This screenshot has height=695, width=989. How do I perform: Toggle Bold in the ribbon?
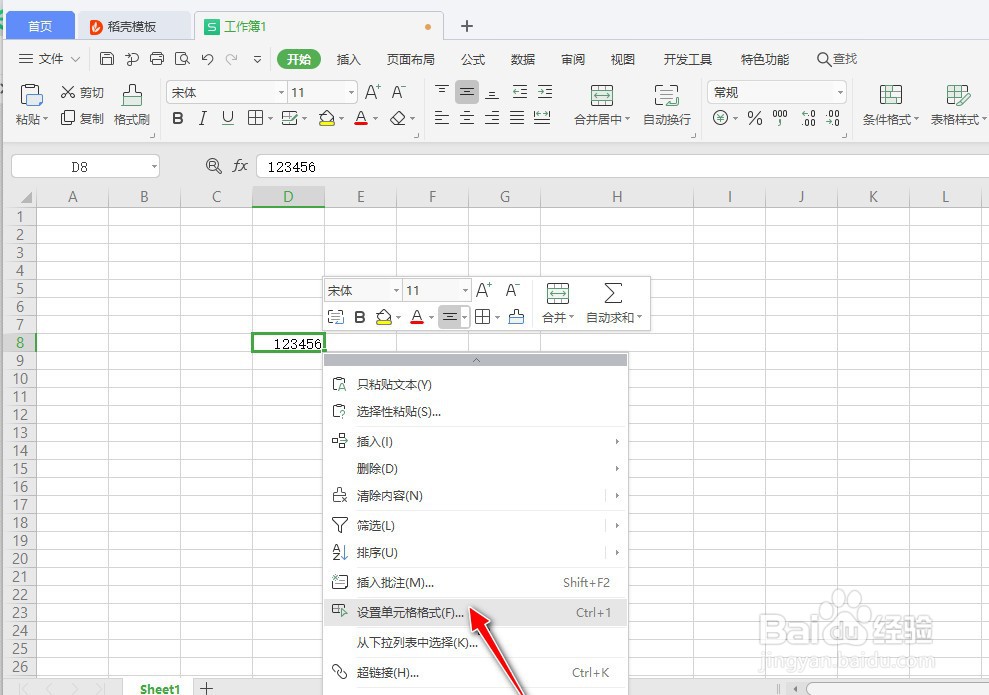coord(178,118)
